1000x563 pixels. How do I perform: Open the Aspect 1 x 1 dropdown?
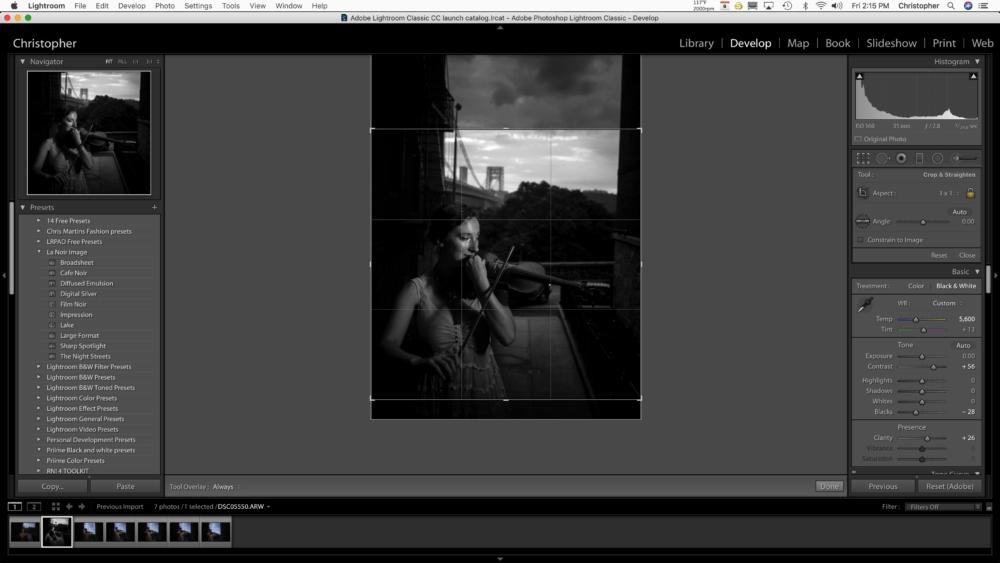pyautogui.click(x=949, y=193)
